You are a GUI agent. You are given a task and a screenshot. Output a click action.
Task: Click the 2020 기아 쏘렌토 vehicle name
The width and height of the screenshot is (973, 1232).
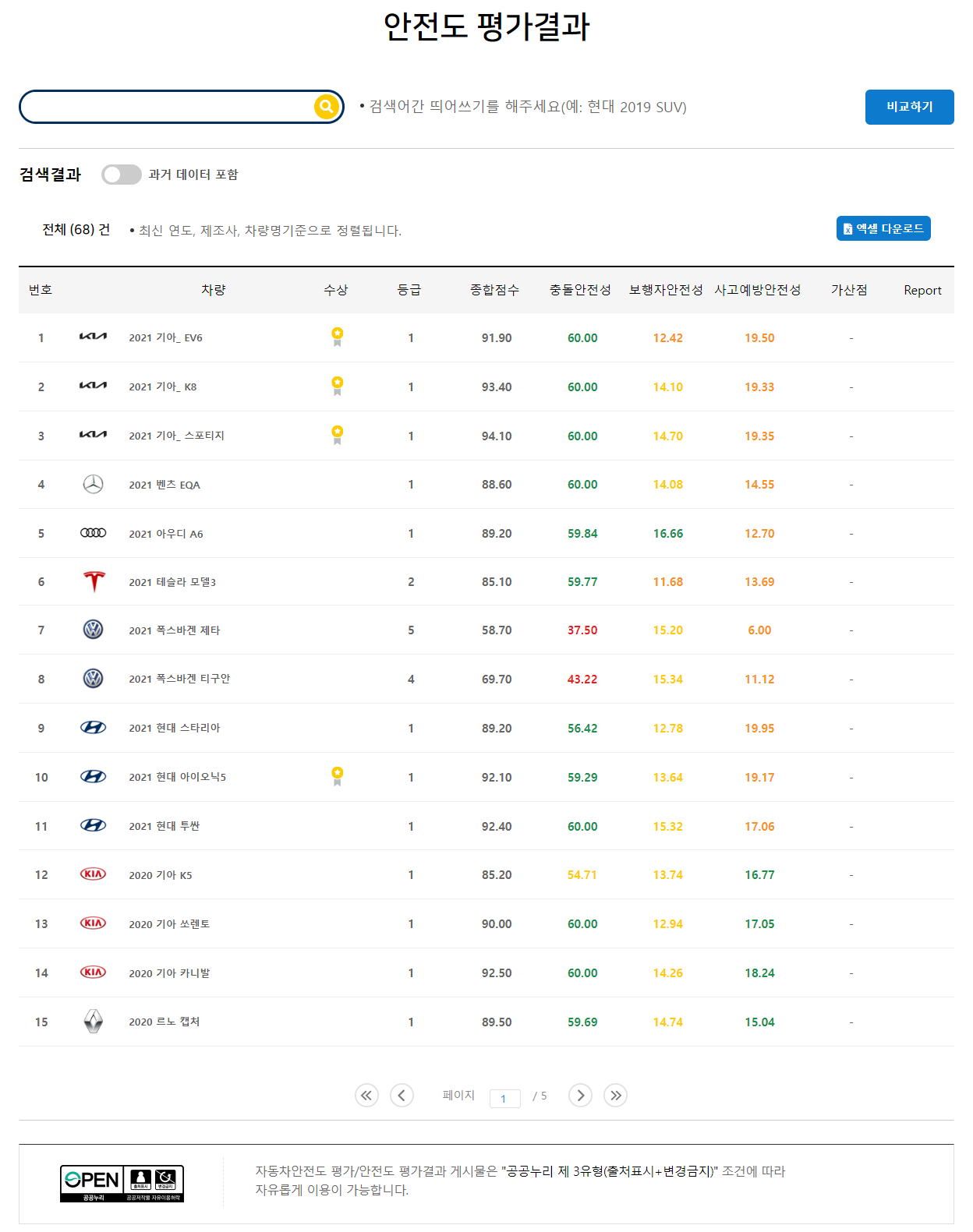pos(169,924)
